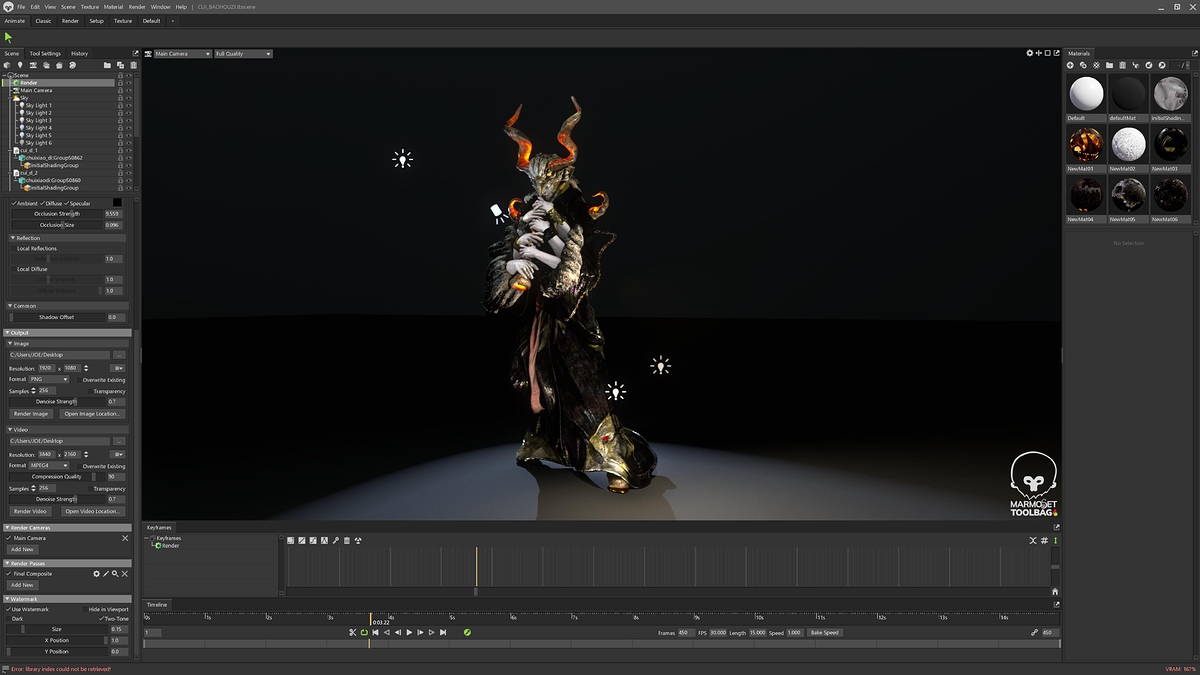Open the Material menu
1200x675 pixels.
113,7
